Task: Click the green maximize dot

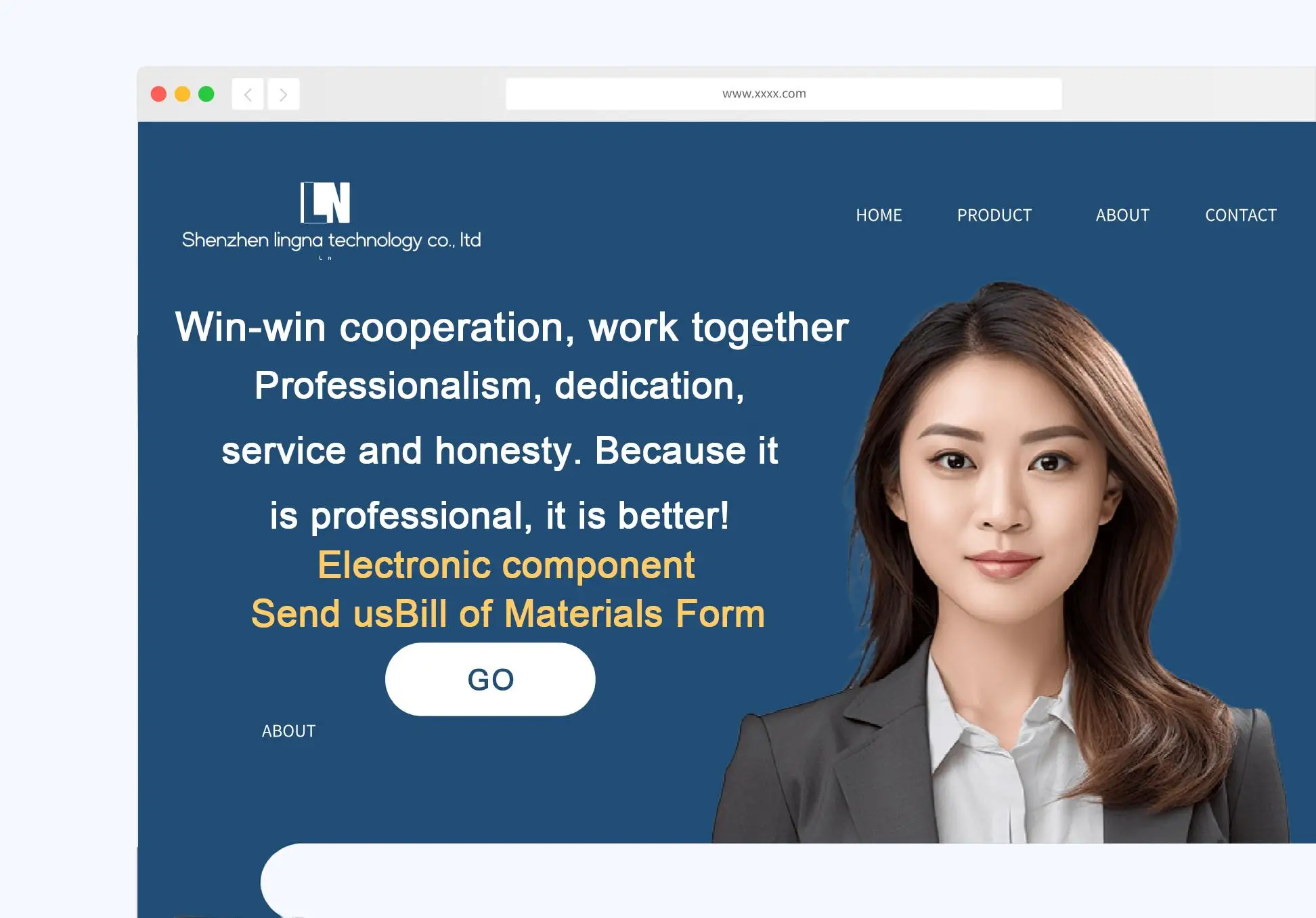Action: (206, 94)
